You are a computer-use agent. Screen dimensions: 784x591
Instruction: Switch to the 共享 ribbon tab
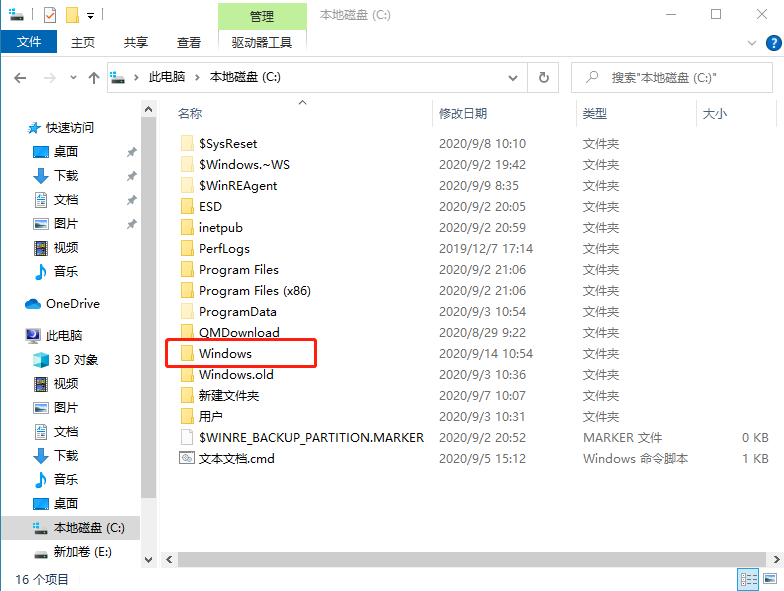click(x=136, y=42)
